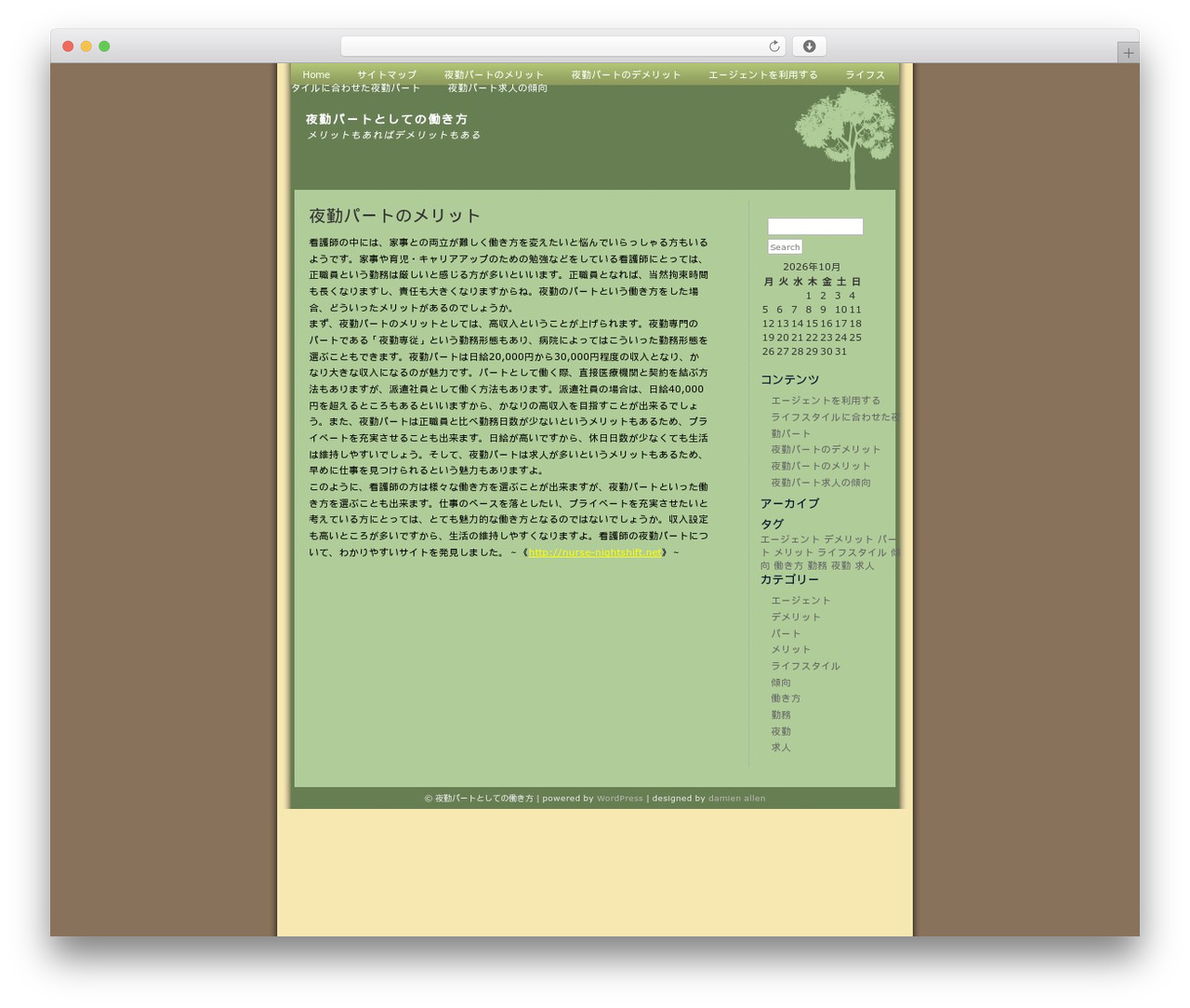Add a new browser tab with the plus button
The height and width of the screenshot is (1008, 1190).
pos(1128,53)
